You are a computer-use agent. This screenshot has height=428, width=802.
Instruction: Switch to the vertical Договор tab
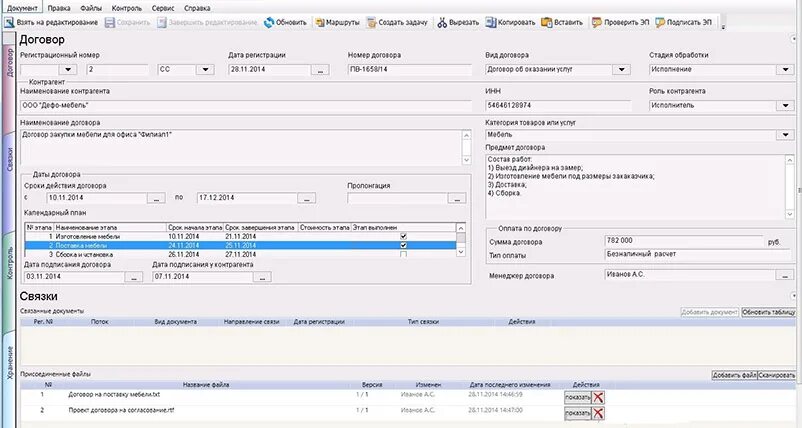pos(10,63)
